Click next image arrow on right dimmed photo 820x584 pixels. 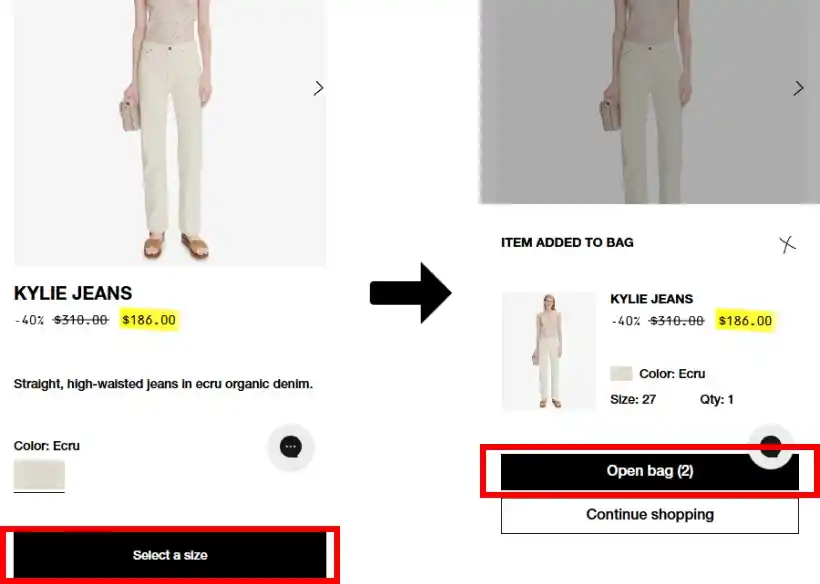[798, 88]
